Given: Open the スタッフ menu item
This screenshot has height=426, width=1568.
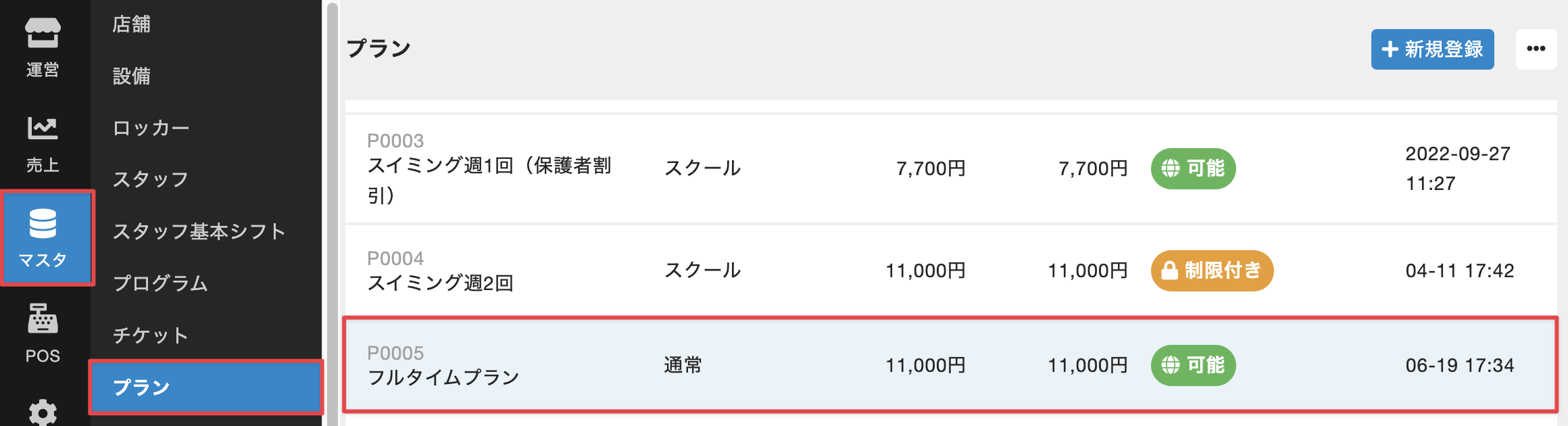Looking at the screenshot, I should coord(150,179).
